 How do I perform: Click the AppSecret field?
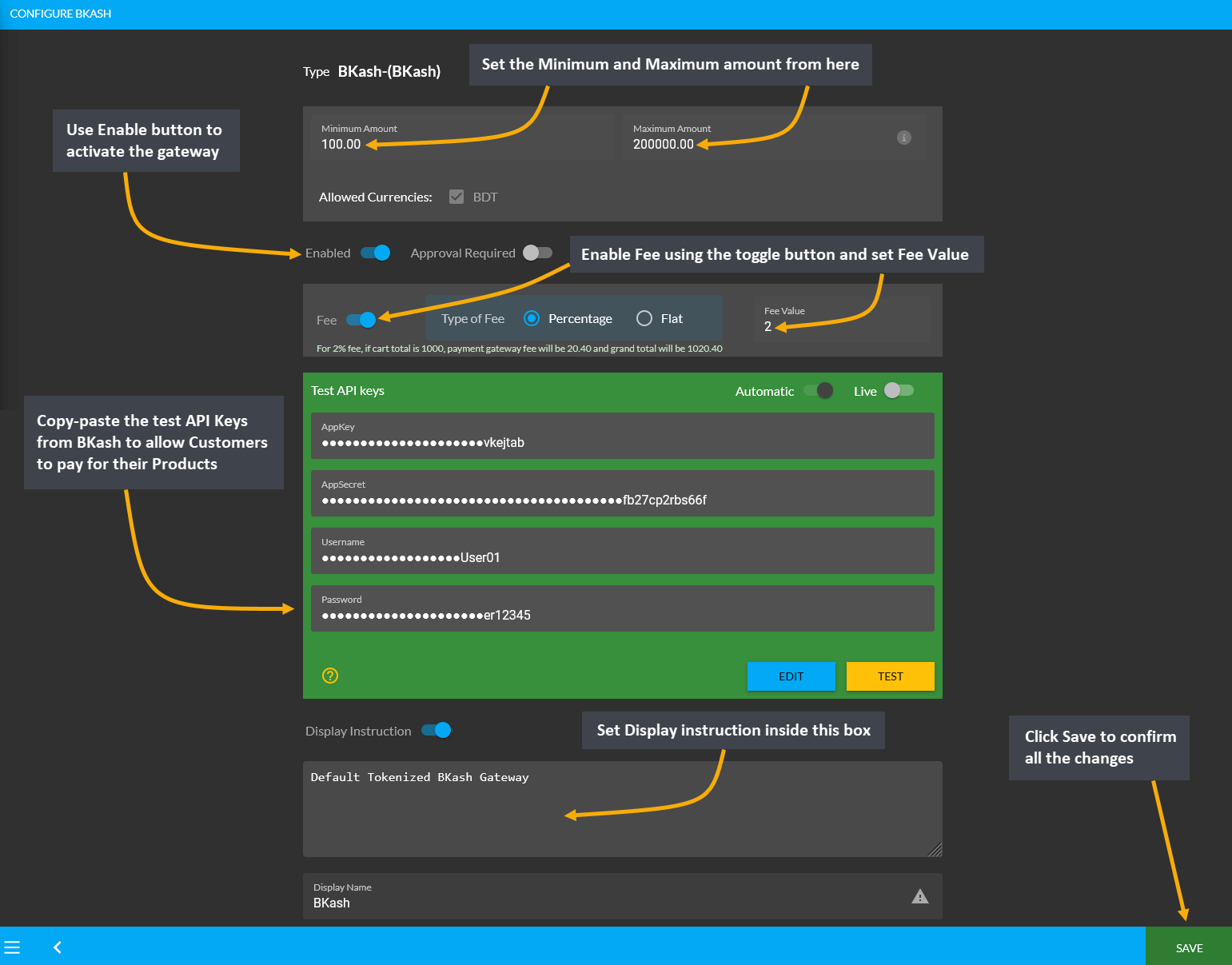622,493
